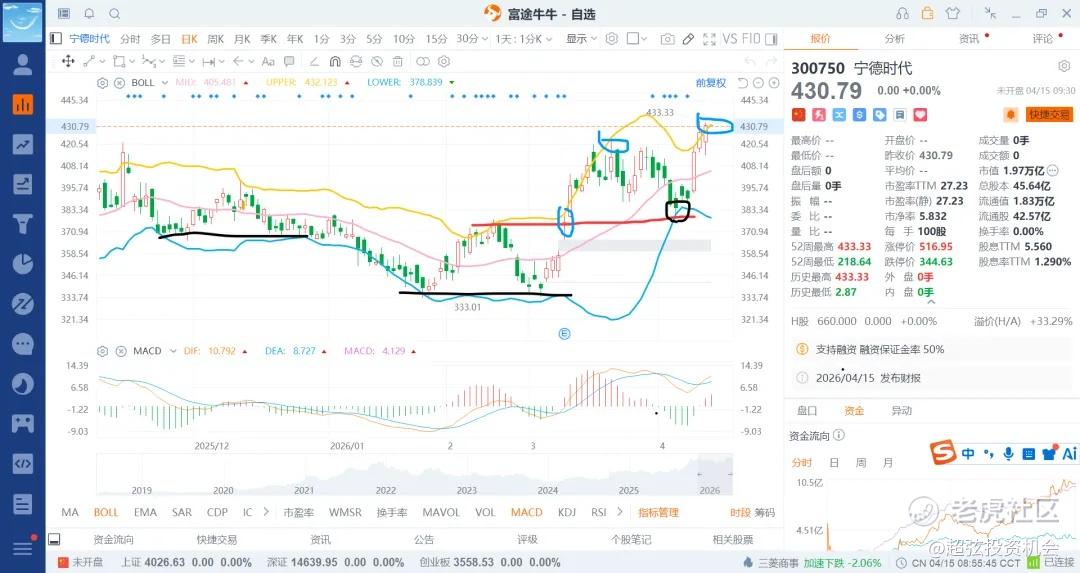Image resolution: width=1080 pixels, height=573 pixels.
Task: Switch to the 评论 tab
Action: click(1043, 39)
